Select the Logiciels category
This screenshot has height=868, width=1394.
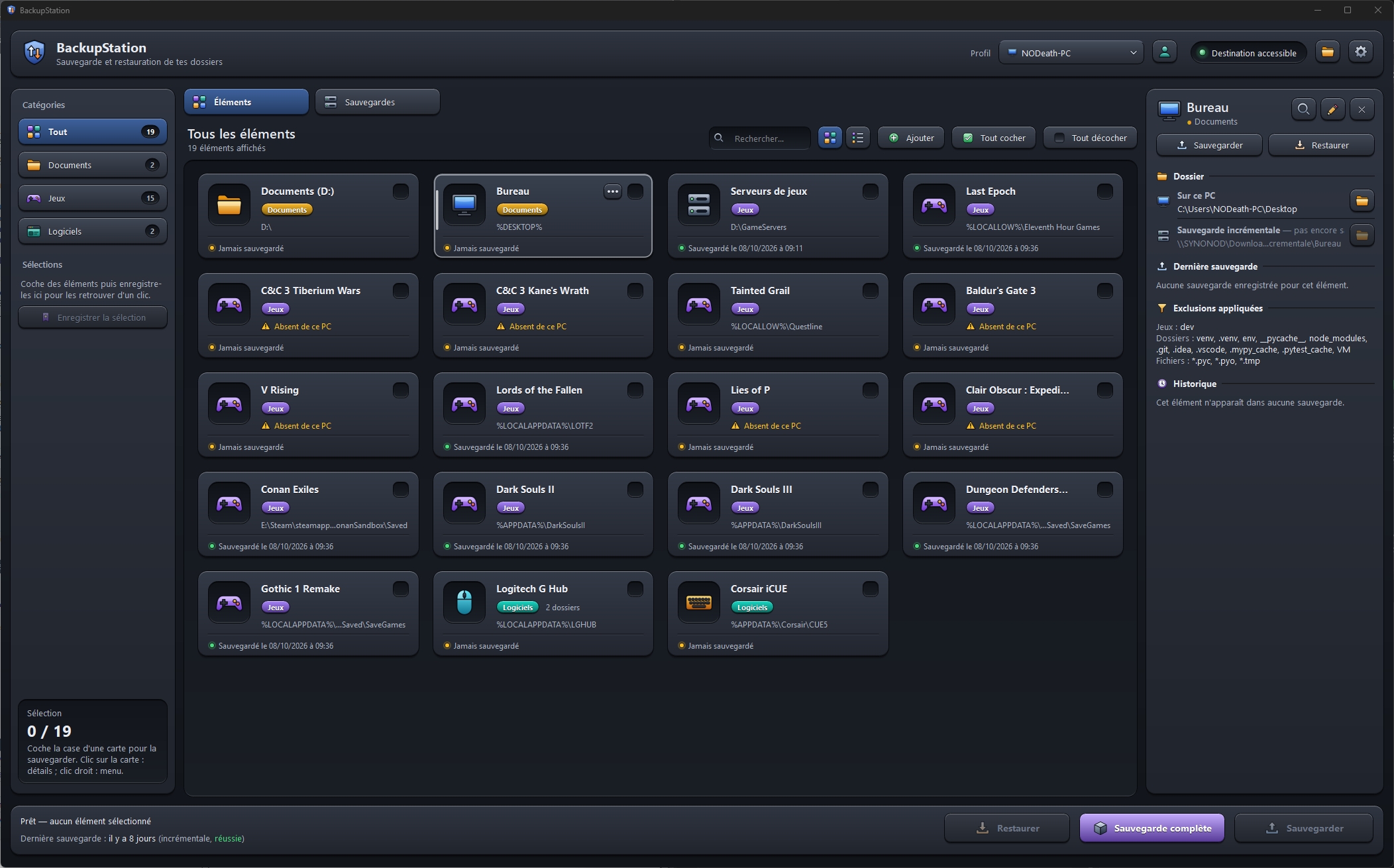tap(93, 231)
